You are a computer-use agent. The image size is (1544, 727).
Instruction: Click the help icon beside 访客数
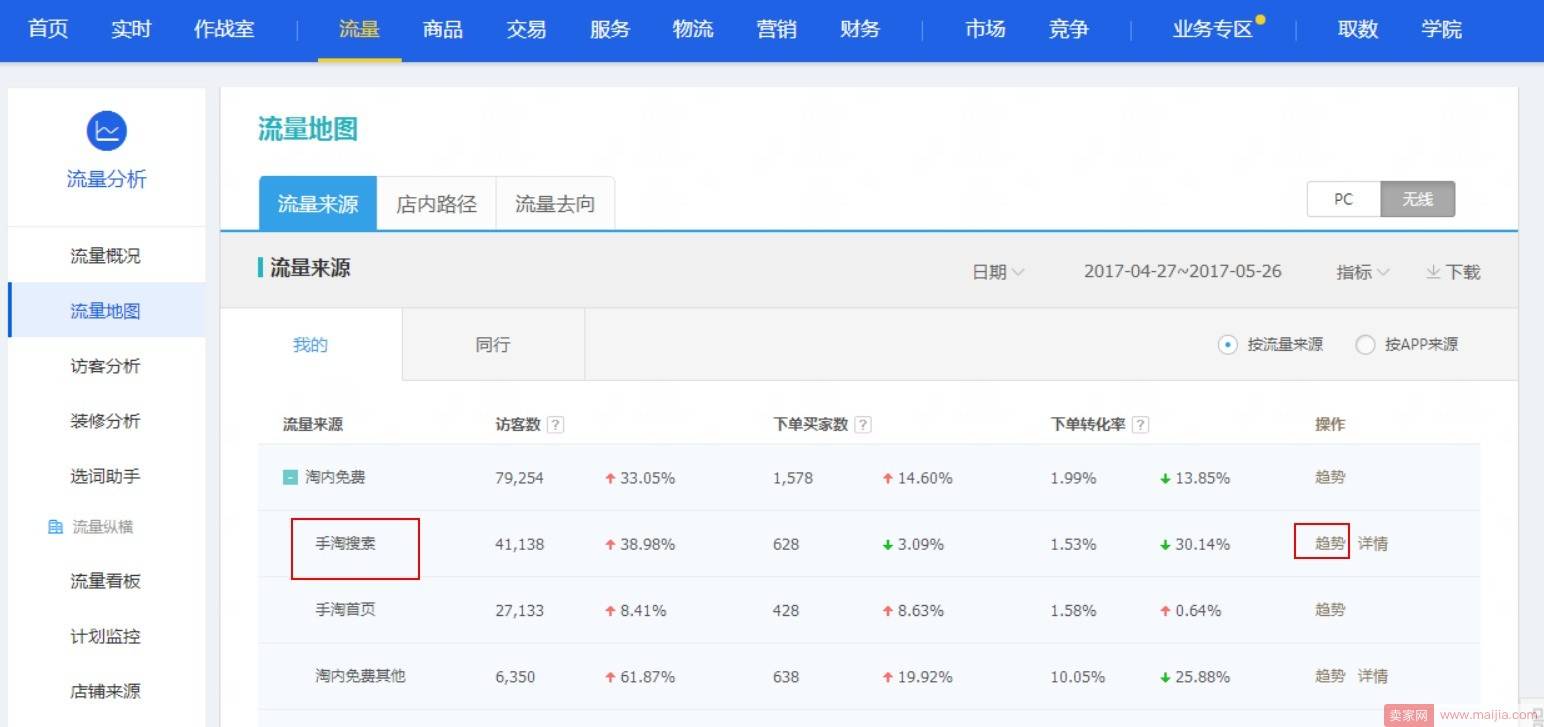coord(556,424)
